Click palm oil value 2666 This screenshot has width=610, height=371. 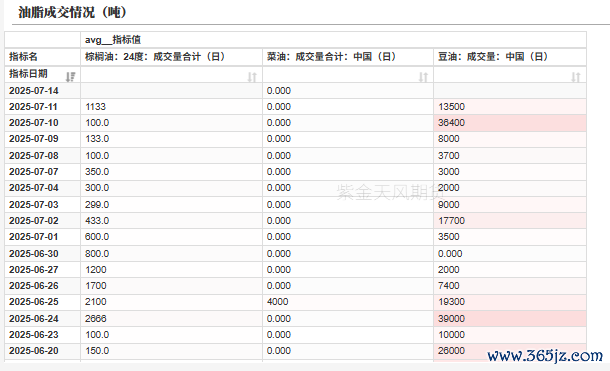(96, 318)
